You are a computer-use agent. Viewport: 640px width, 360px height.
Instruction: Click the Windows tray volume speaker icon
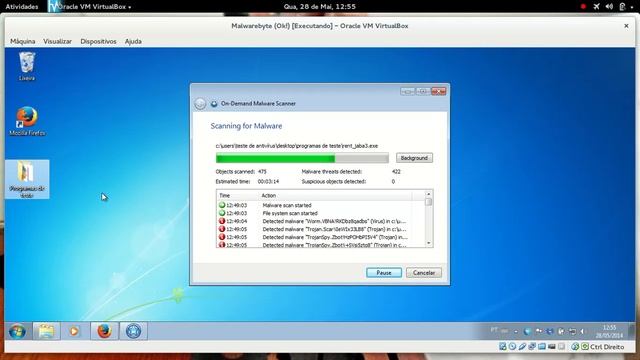pyautogui.click(x=583, y=331)
